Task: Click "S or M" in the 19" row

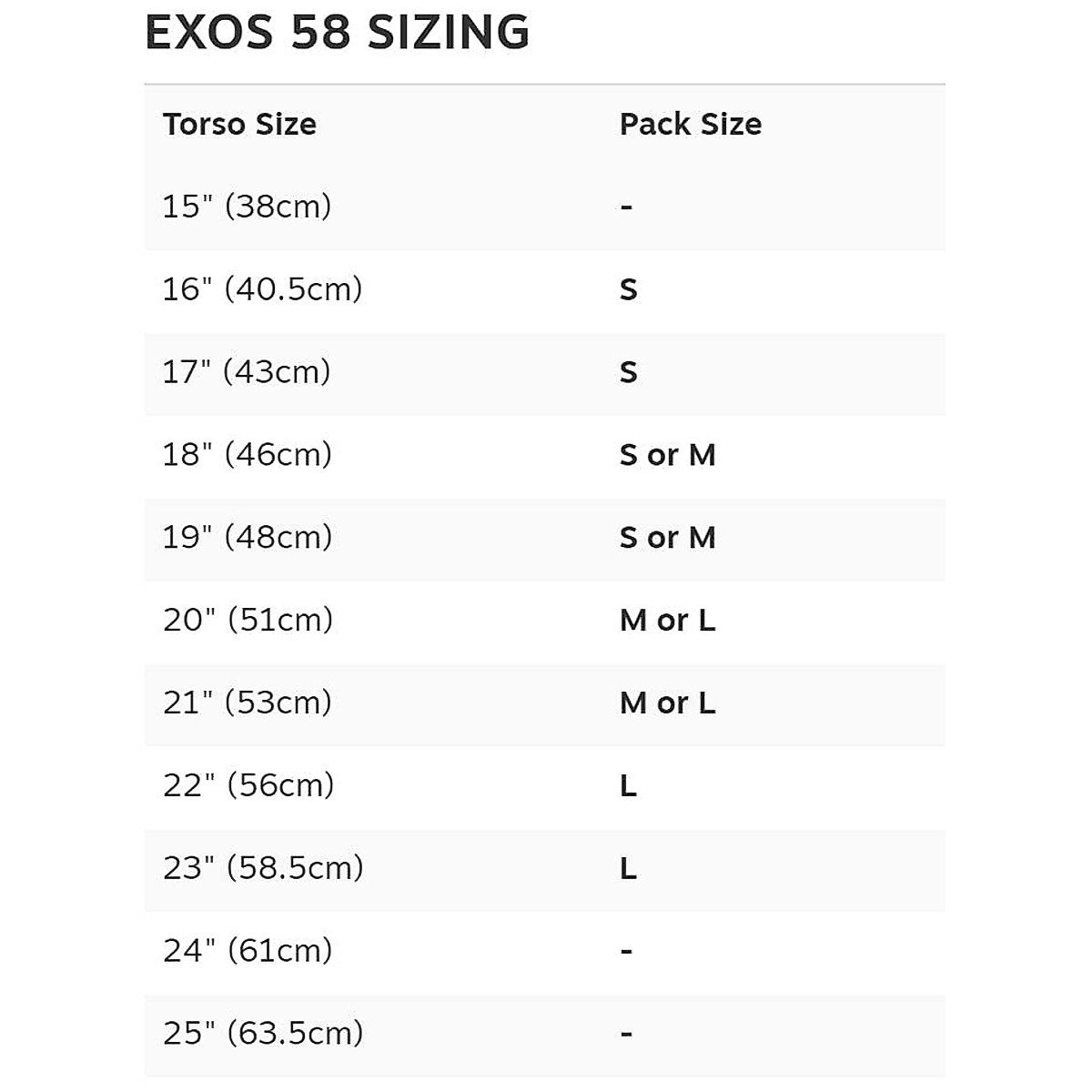Action: coord(667,537)
